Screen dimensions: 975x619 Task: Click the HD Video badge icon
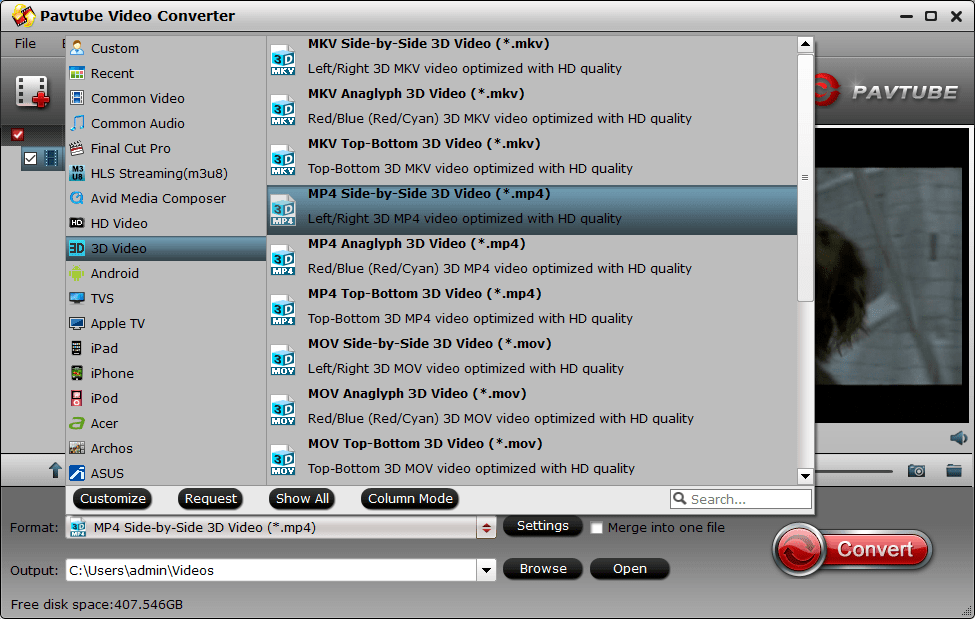pos(77,223)
